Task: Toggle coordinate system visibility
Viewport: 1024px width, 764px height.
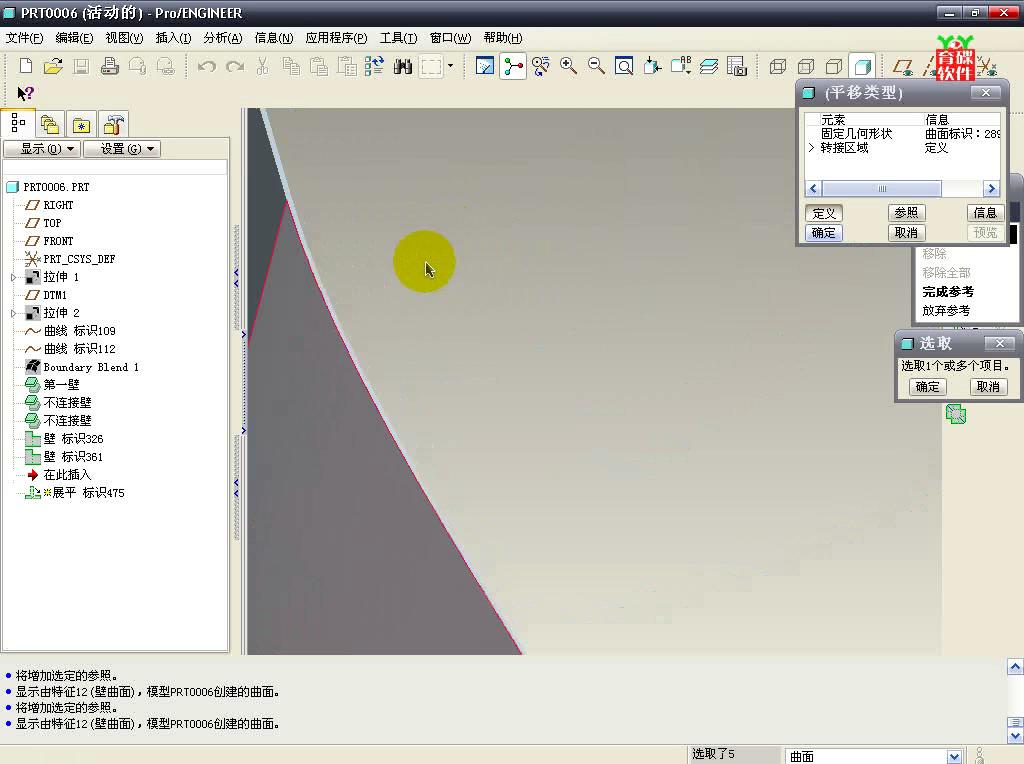Action: click(x=986, y=66)
